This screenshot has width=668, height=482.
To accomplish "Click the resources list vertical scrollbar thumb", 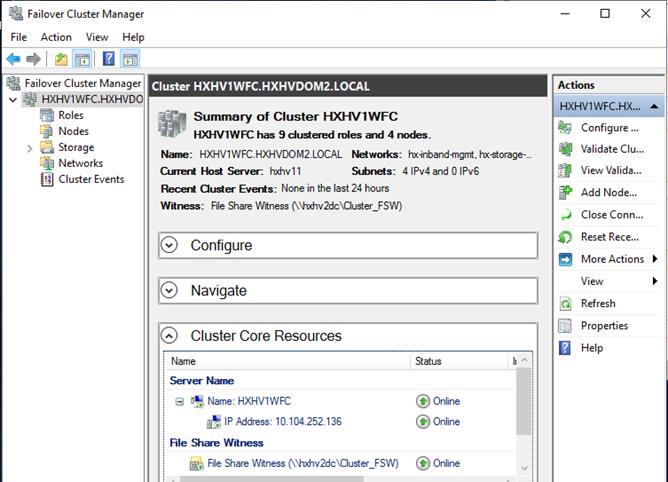I will click(x=525, y=401).
